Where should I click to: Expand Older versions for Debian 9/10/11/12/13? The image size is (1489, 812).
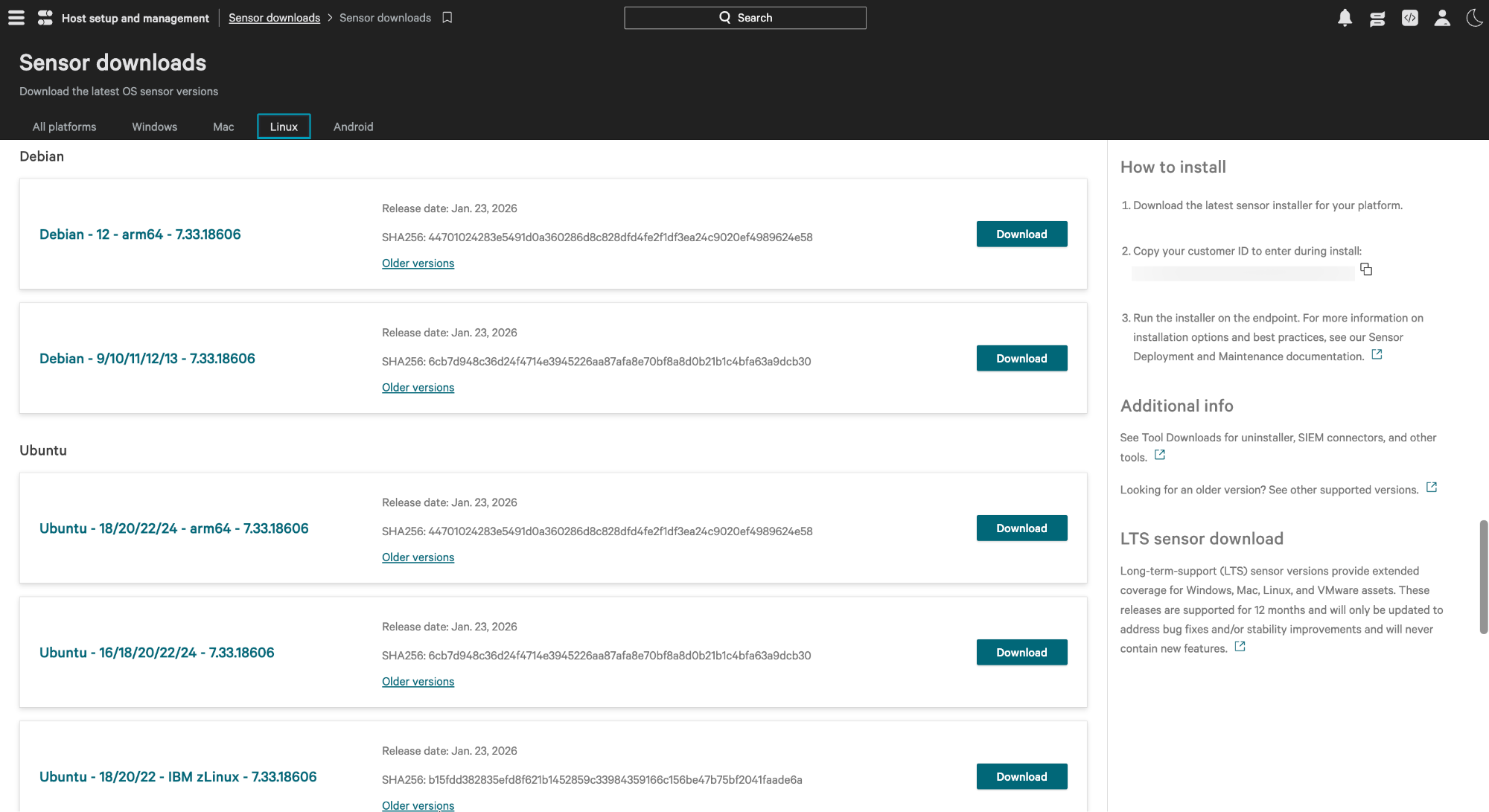point(418,387)
